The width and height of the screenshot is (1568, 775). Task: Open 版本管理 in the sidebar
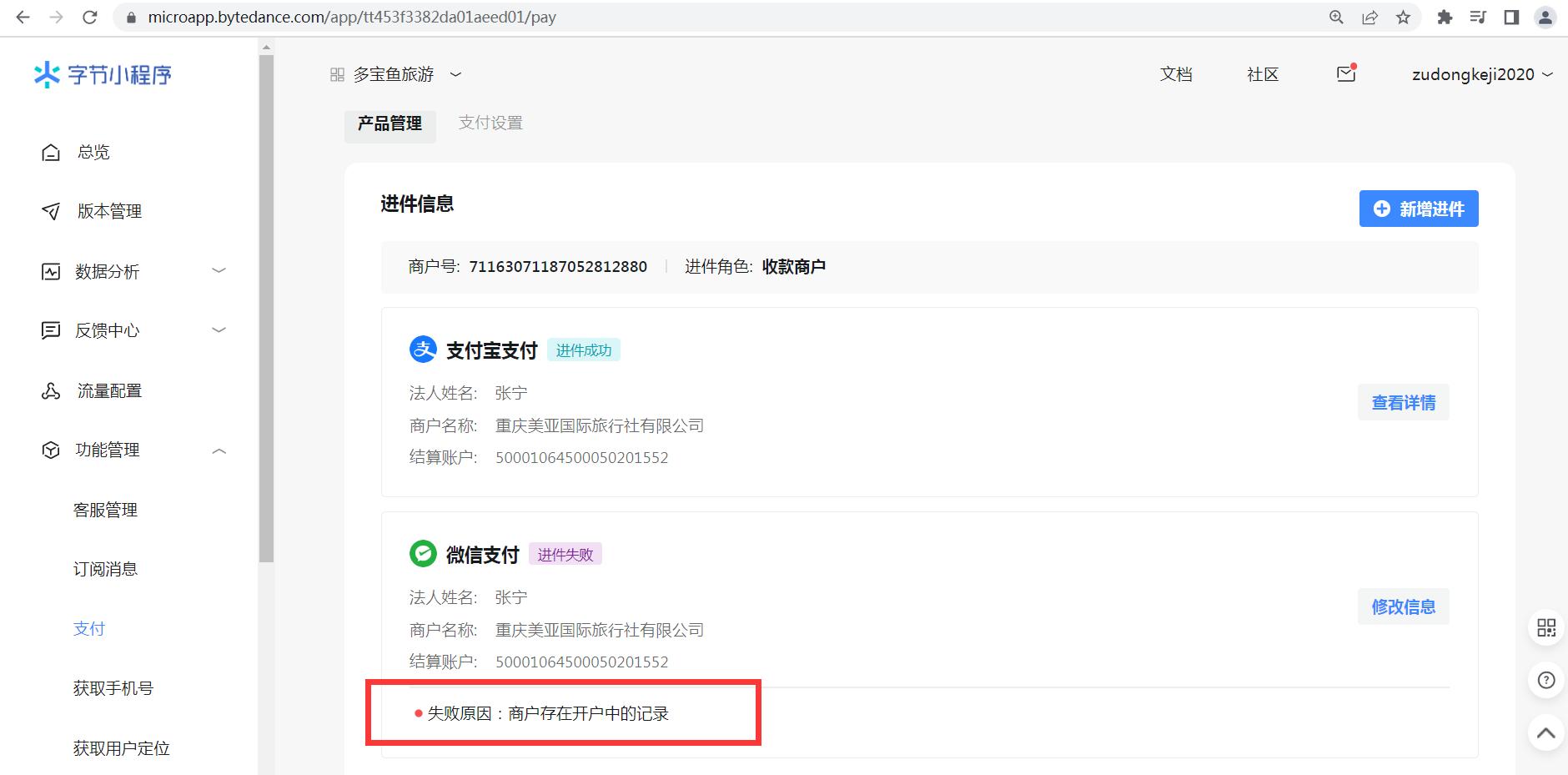(x=109, y=211)
